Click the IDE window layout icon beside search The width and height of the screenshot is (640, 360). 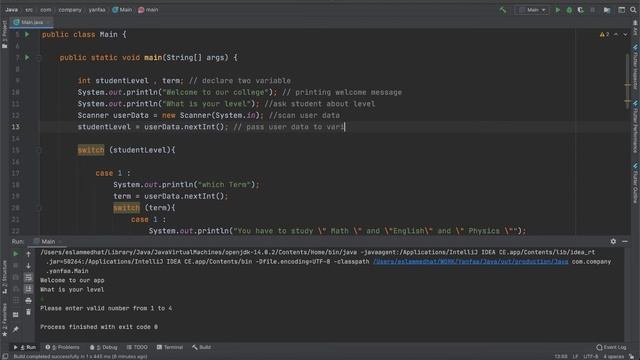pyautogui.click(x=621, y=10)
